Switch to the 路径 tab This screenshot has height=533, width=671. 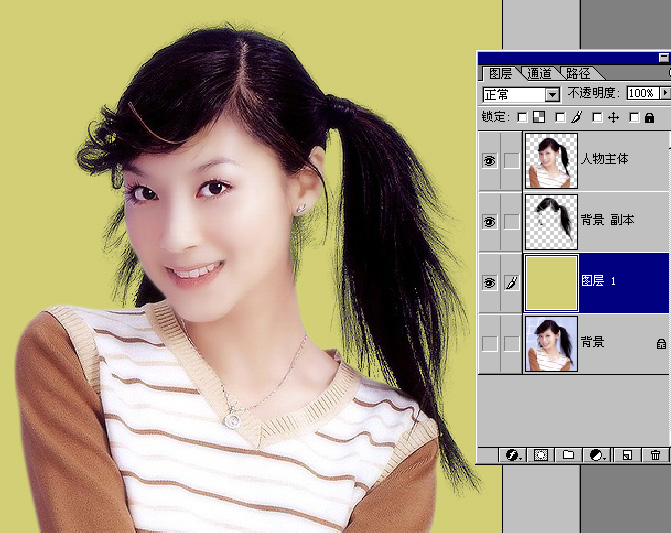(578, 74)
